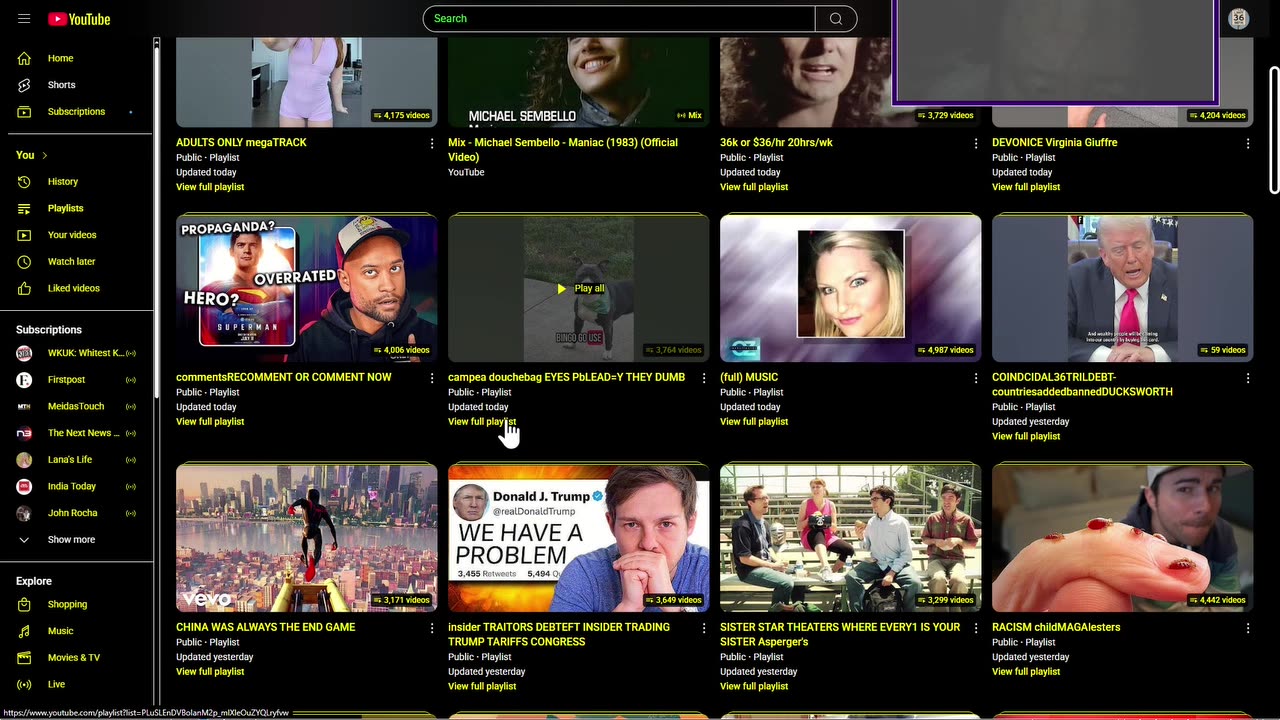Image resolution: width=1280 pixels, height=720 pixels.
Task: Open options for (full) MUSIC playlist
Action: (976, 379)
